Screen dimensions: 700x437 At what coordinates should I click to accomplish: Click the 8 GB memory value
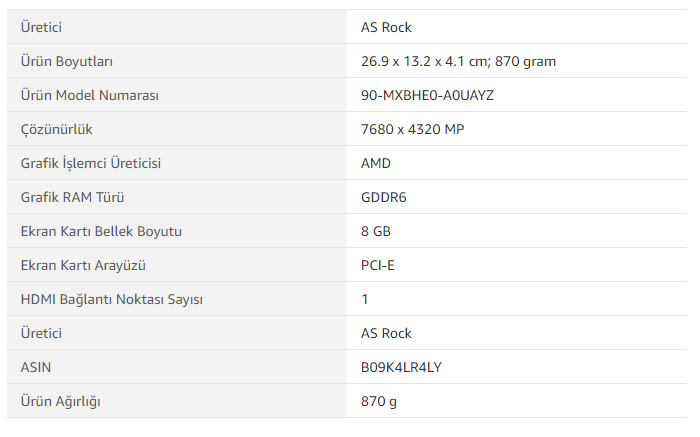coord(376,231)
